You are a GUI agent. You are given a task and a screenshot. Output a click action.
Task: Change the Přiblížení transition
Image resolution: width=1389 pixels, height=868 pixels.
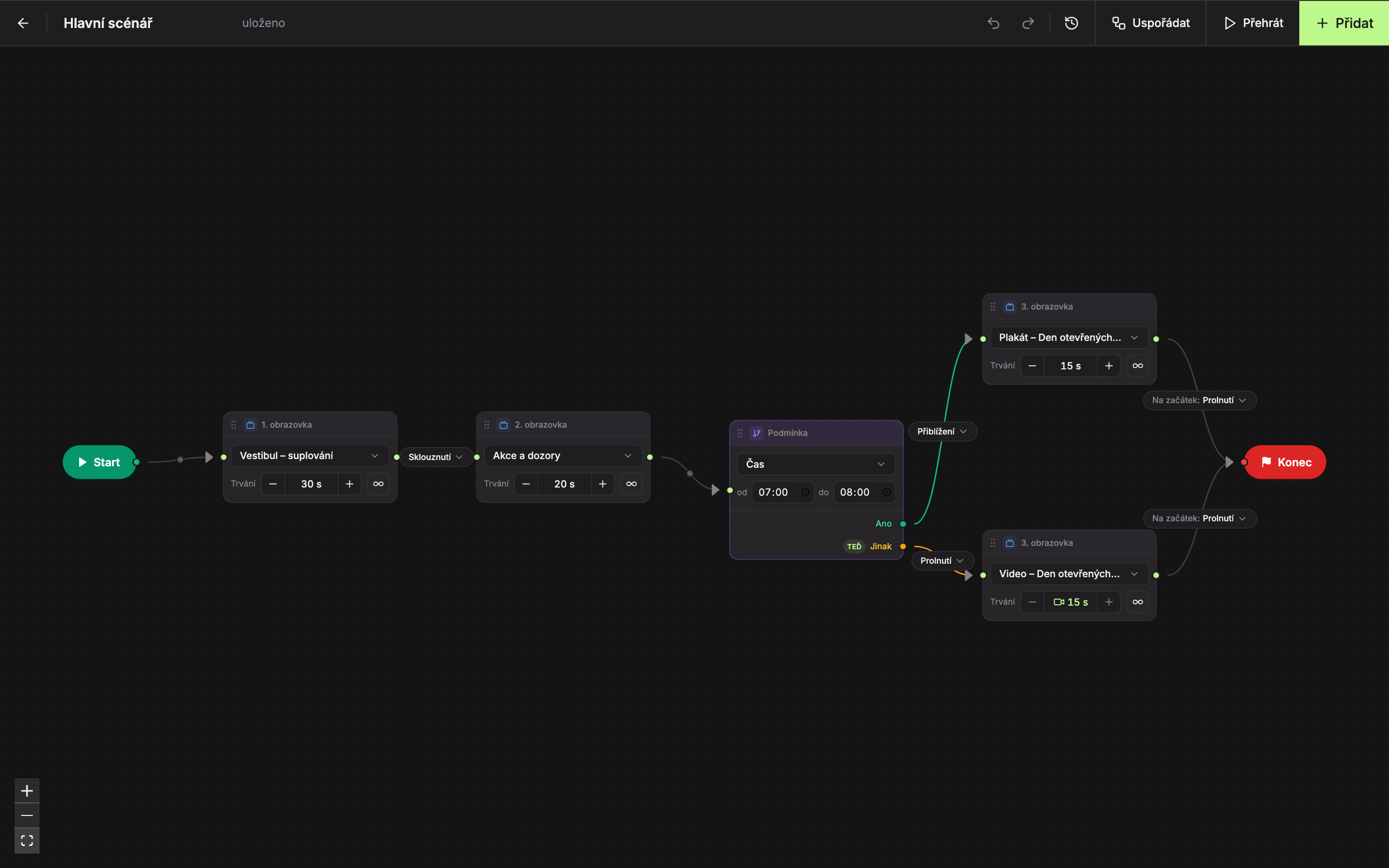(x=942, y=432)
